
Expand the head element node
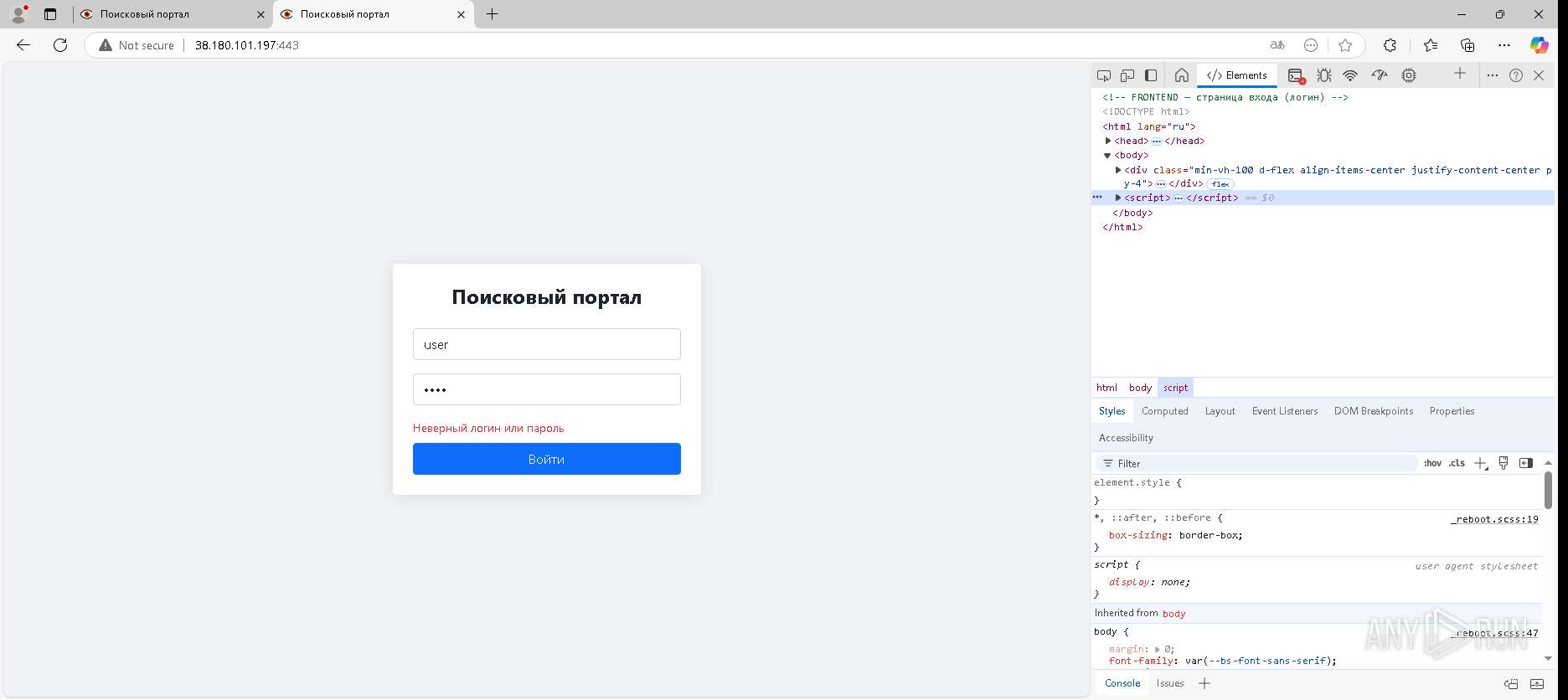(x=1108, y=141)
